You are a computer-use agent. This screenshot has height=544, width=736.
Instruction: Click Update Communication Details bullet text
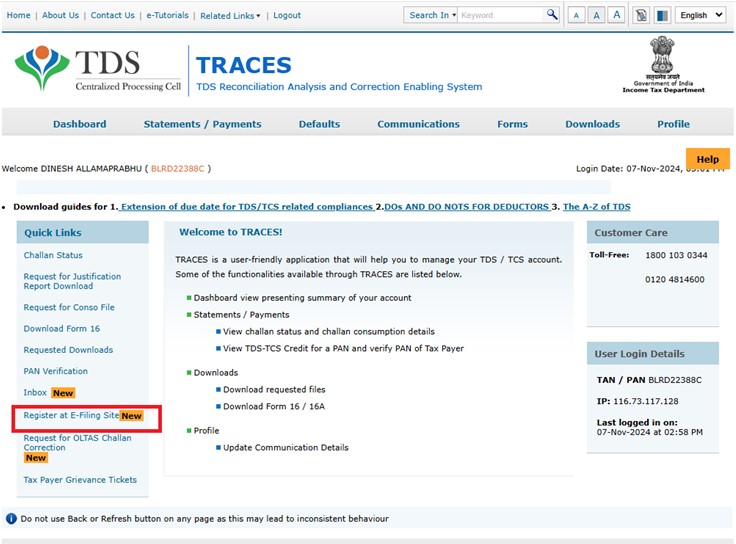[286, 448]
